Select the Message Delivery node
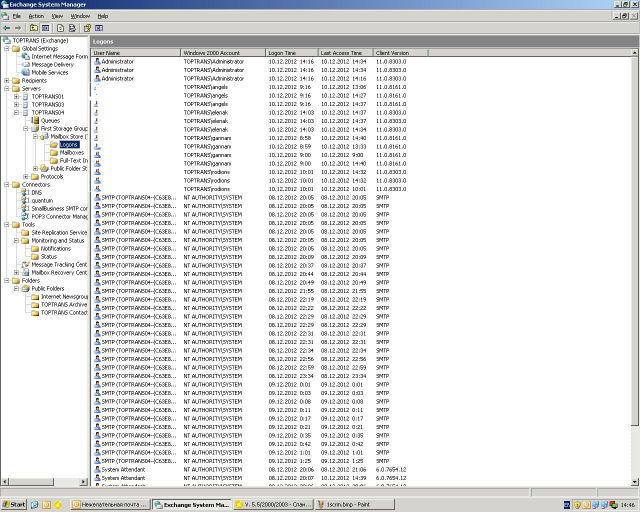This screenshot has height=512, width=640. point(52,65)
